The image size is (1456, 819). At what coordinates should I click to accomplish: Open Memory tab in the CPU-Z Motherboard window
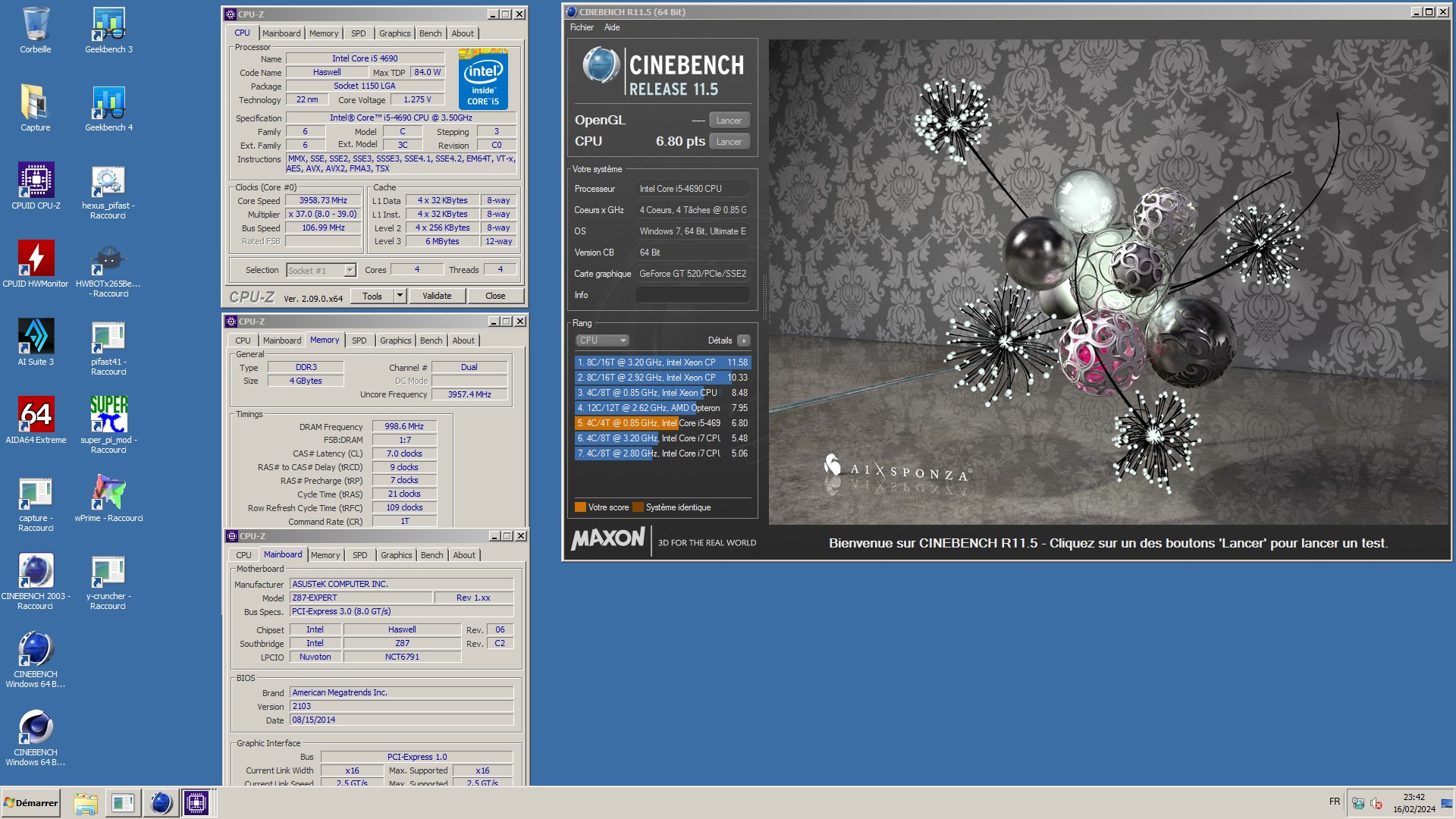[x=325, y=555]
